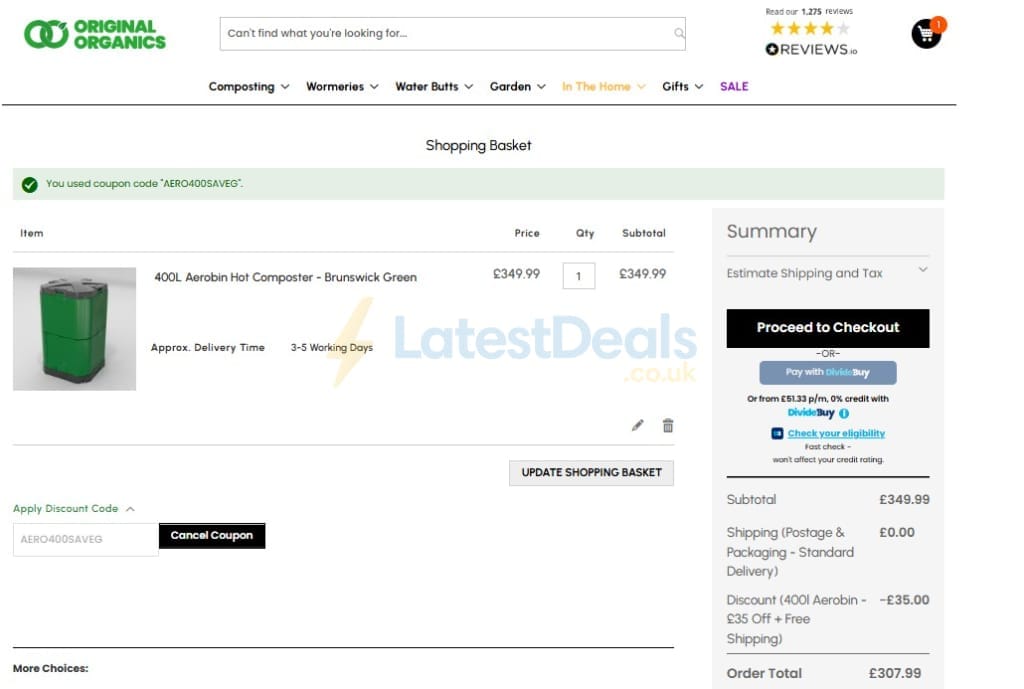Viewport: 1024px width, 689px height.
Task: Click the 3-5 Working Days text
Action: 332,348
